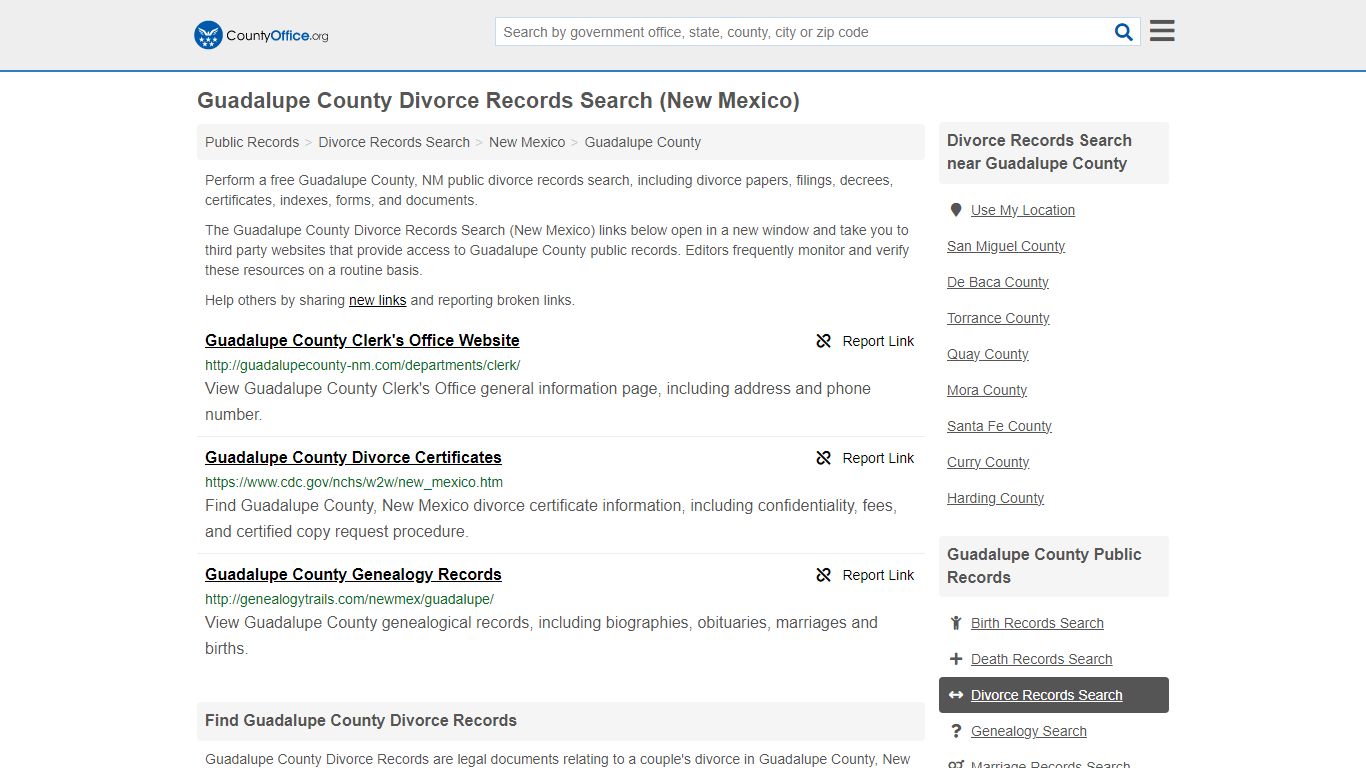
Task: Open Guadalupe County Divorce Certificates
Action: [353, 457]
